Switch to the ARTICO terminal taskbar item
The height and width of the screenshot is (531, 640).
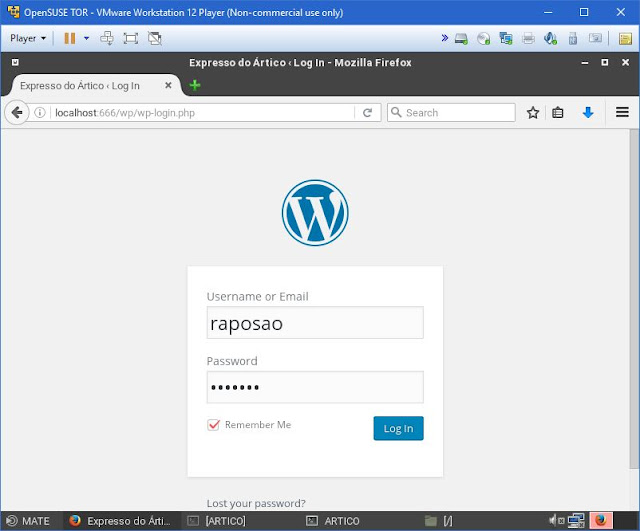coord(334,521)
